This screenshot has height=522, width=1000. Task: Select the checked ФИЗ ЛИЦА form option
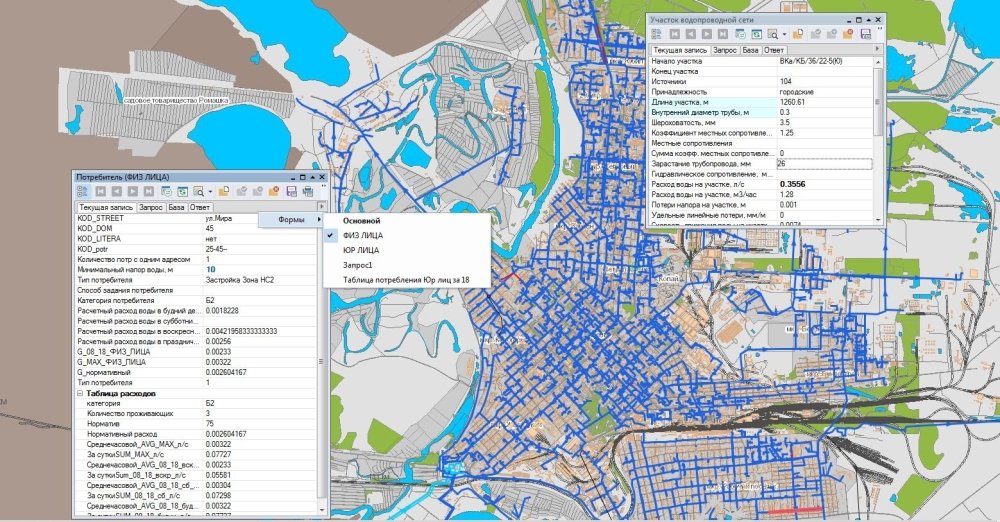click(x=363, y=235)
